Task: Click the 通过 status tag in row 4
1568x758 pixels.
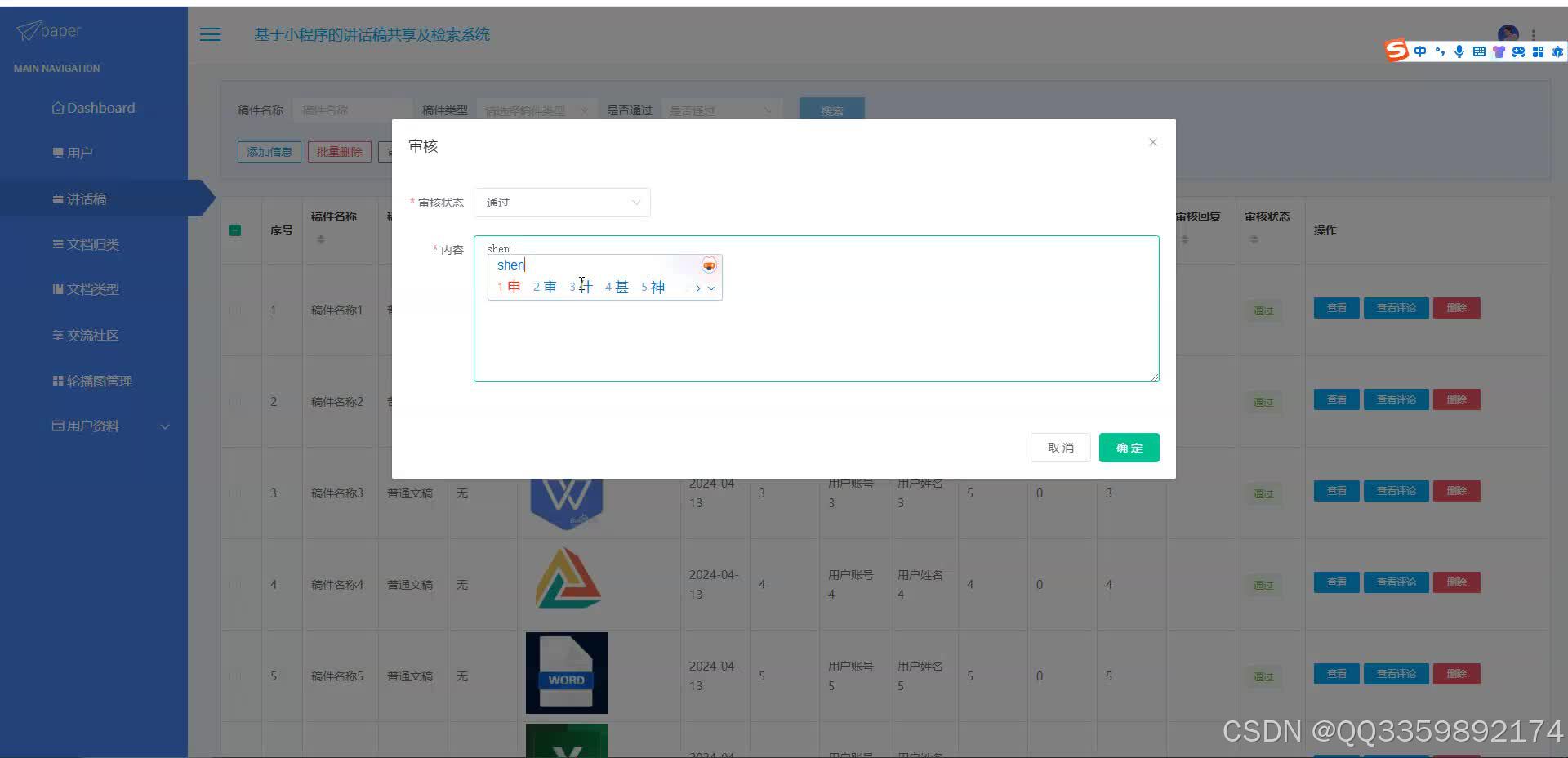Action: coord(1263,585)
